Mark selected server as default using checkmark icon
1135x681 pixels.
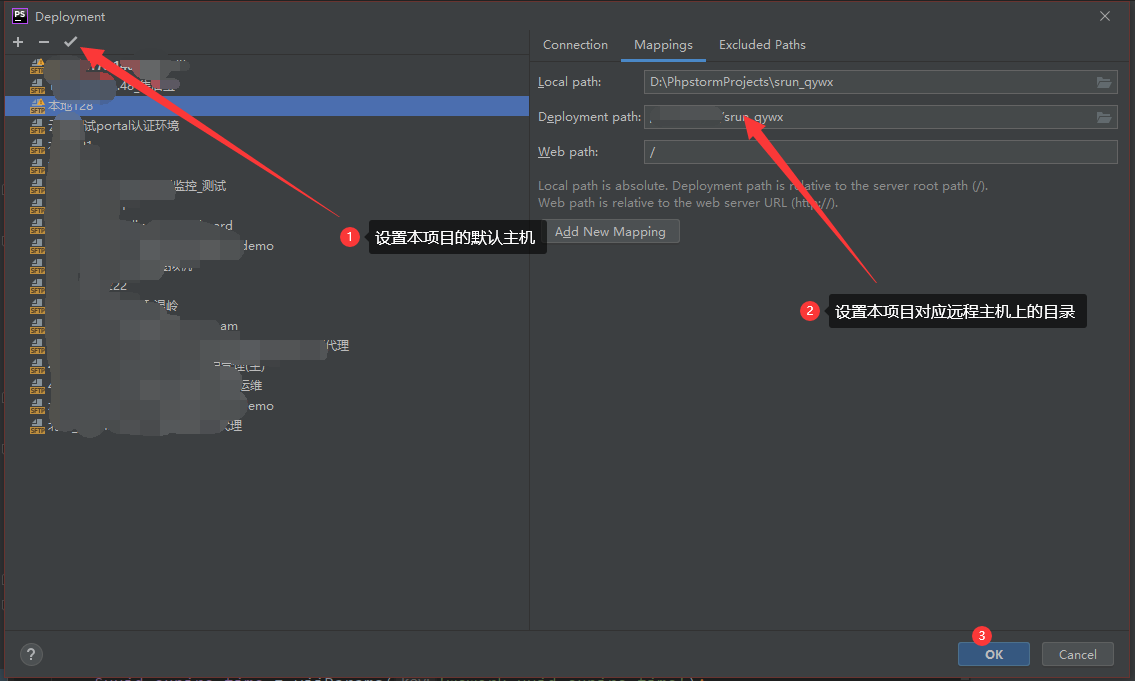click(x=70, y=42)
